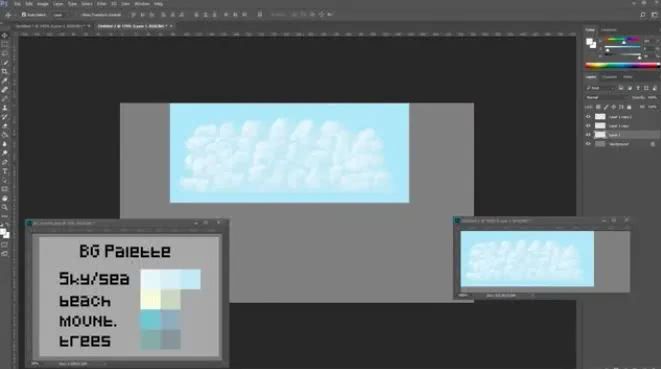
Task: Select the Layer 1 copy 2 layer name
Action: tap(620, 117)
